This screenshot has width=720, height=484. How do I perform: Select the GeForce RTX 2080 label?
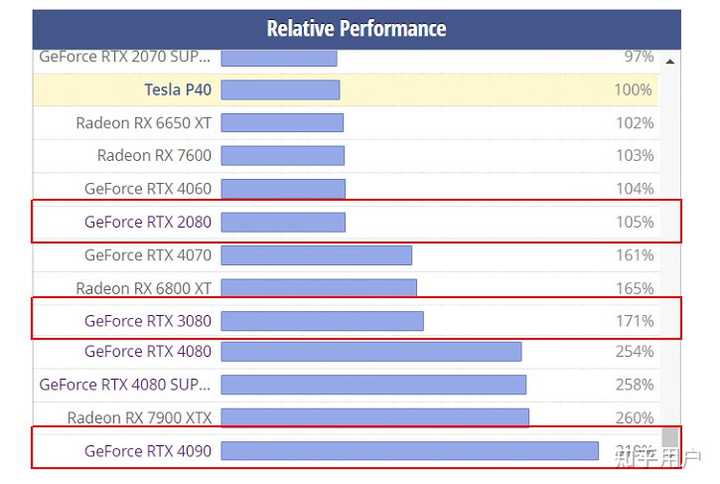(x=148, y=222)
